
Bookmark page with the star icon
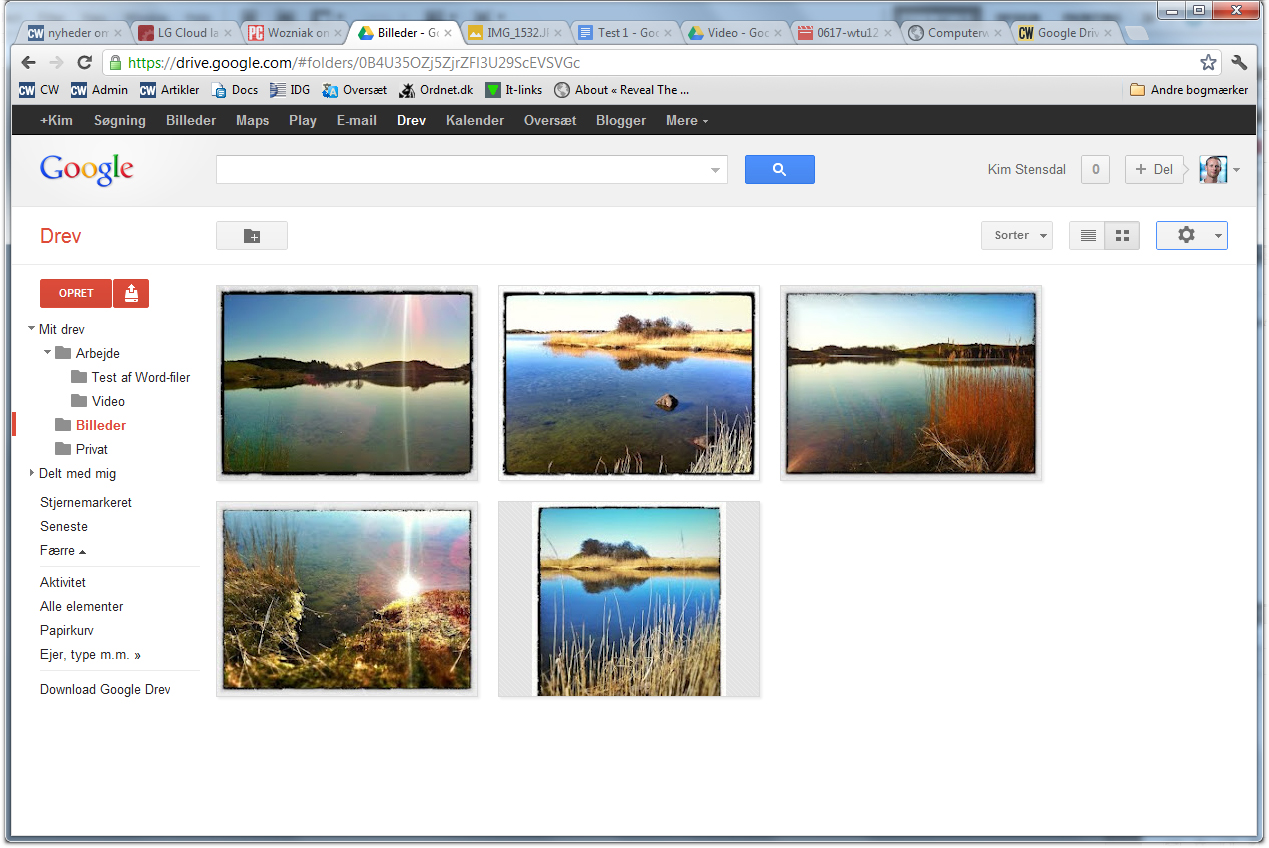coord(1208,62)
